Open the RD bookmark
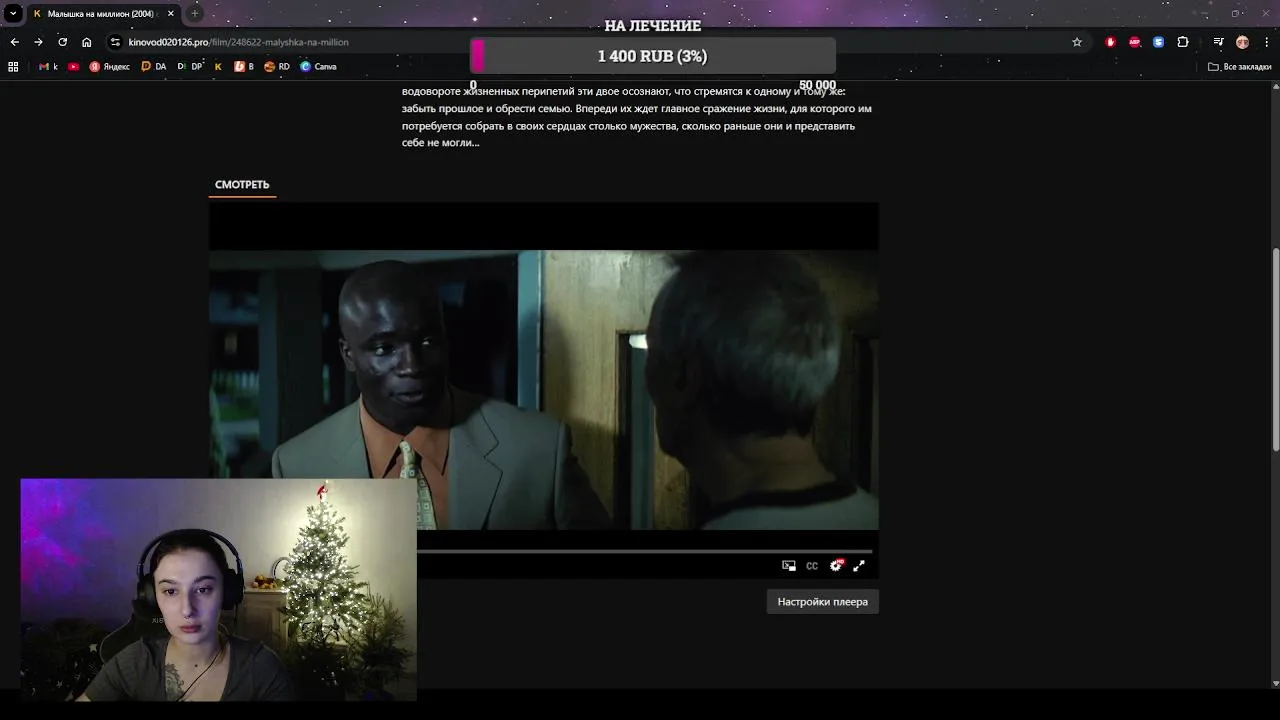Screen dimensions: 1280x720 277,67
